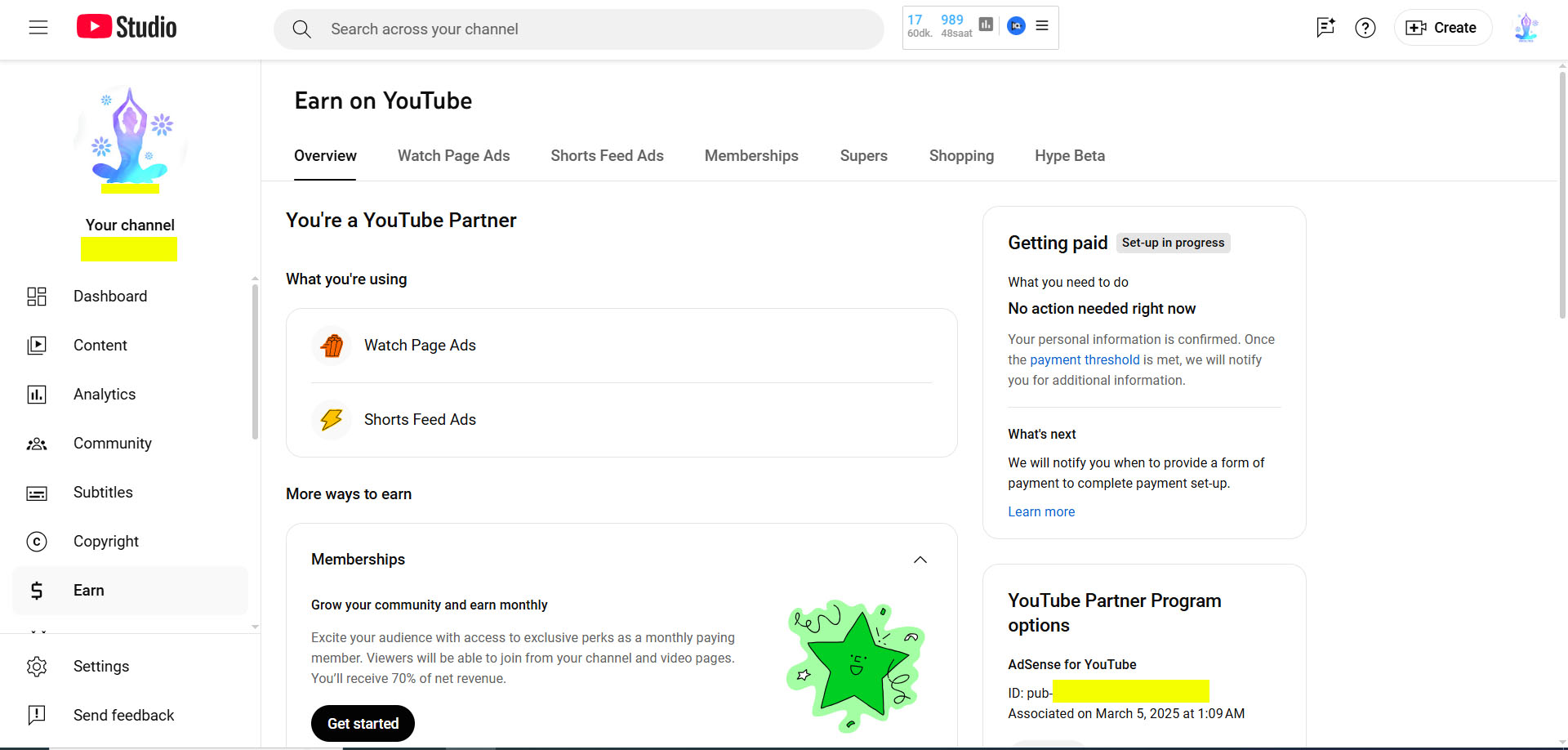The width and height of the screenshot is (1568, 750).
Task: Open Dashboard in the sidebar
Action: tap(130, 297)
